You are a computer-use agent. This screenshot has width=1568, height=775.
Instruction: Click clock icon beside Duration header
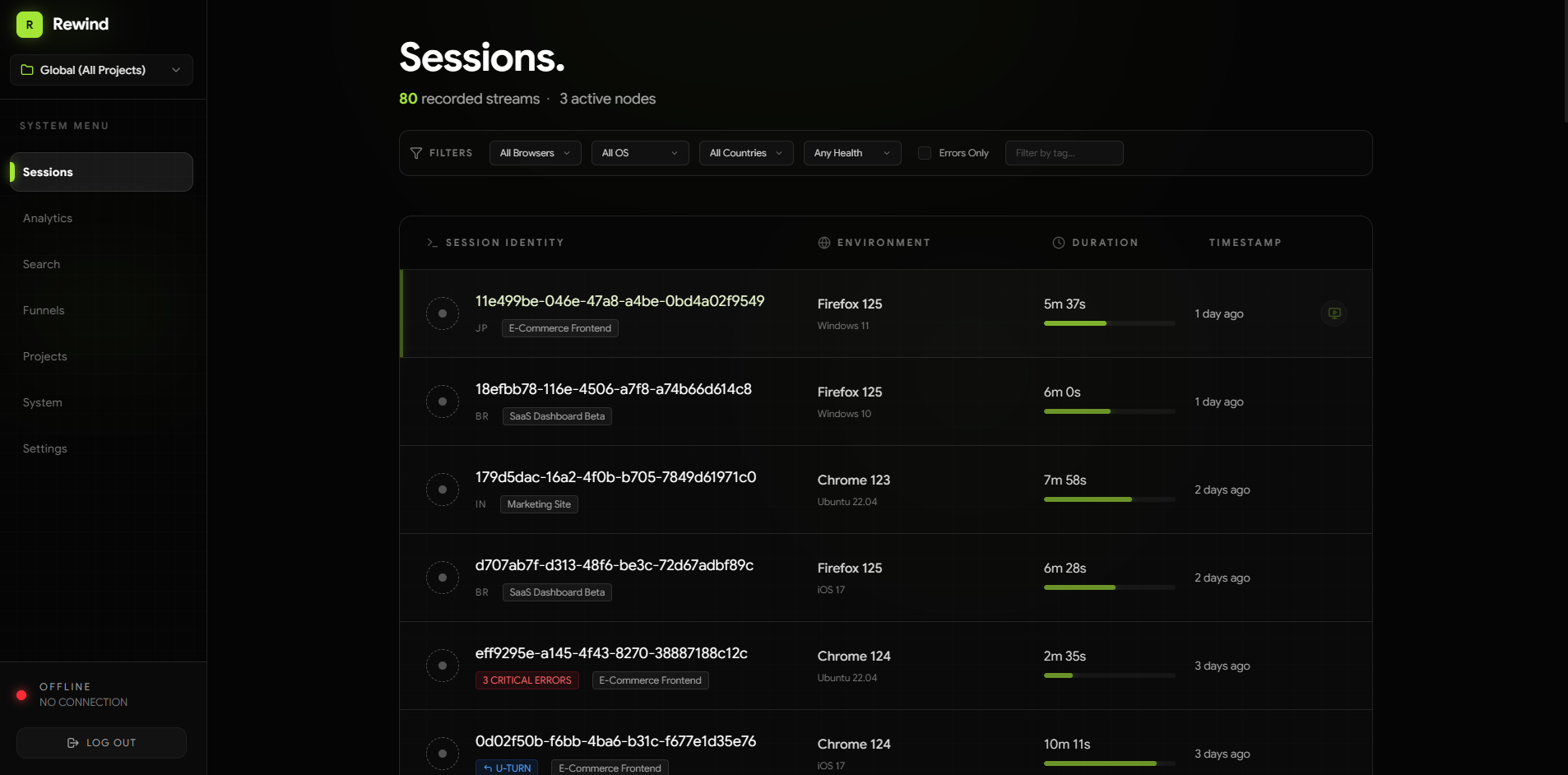1059,243
